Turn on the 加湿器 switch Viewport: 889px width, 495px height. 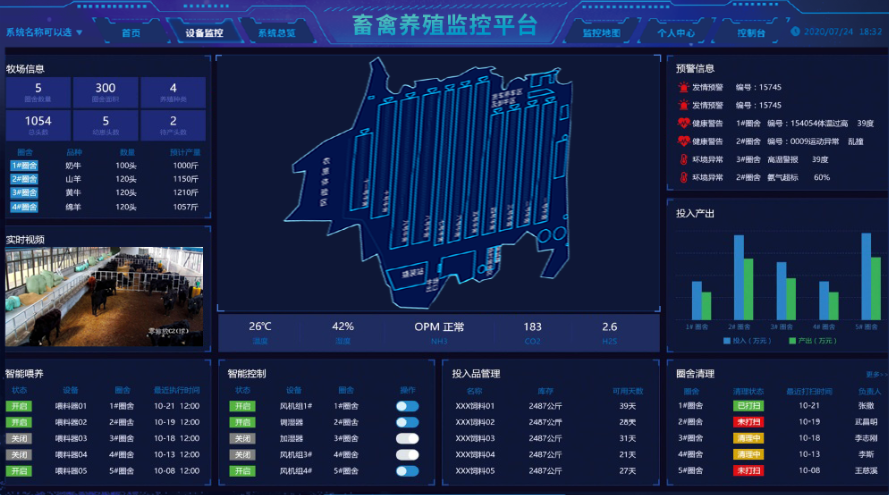407,438
